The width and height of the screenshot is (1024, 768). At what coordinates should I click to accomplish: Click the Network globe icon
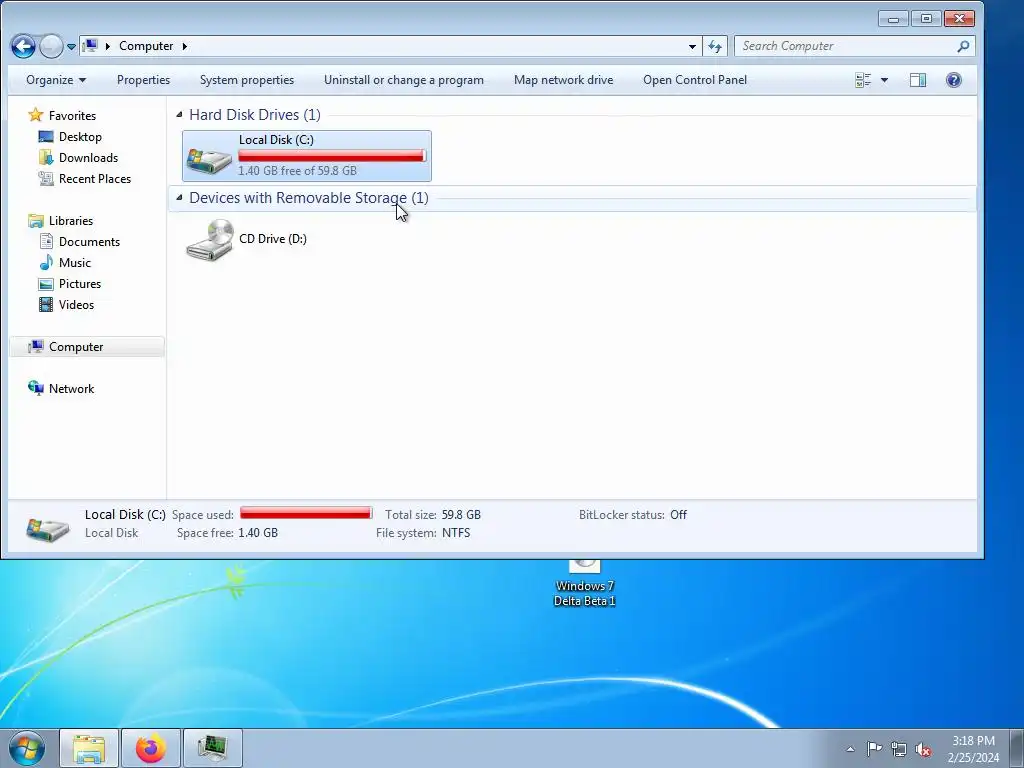click(x=36, y=388)
